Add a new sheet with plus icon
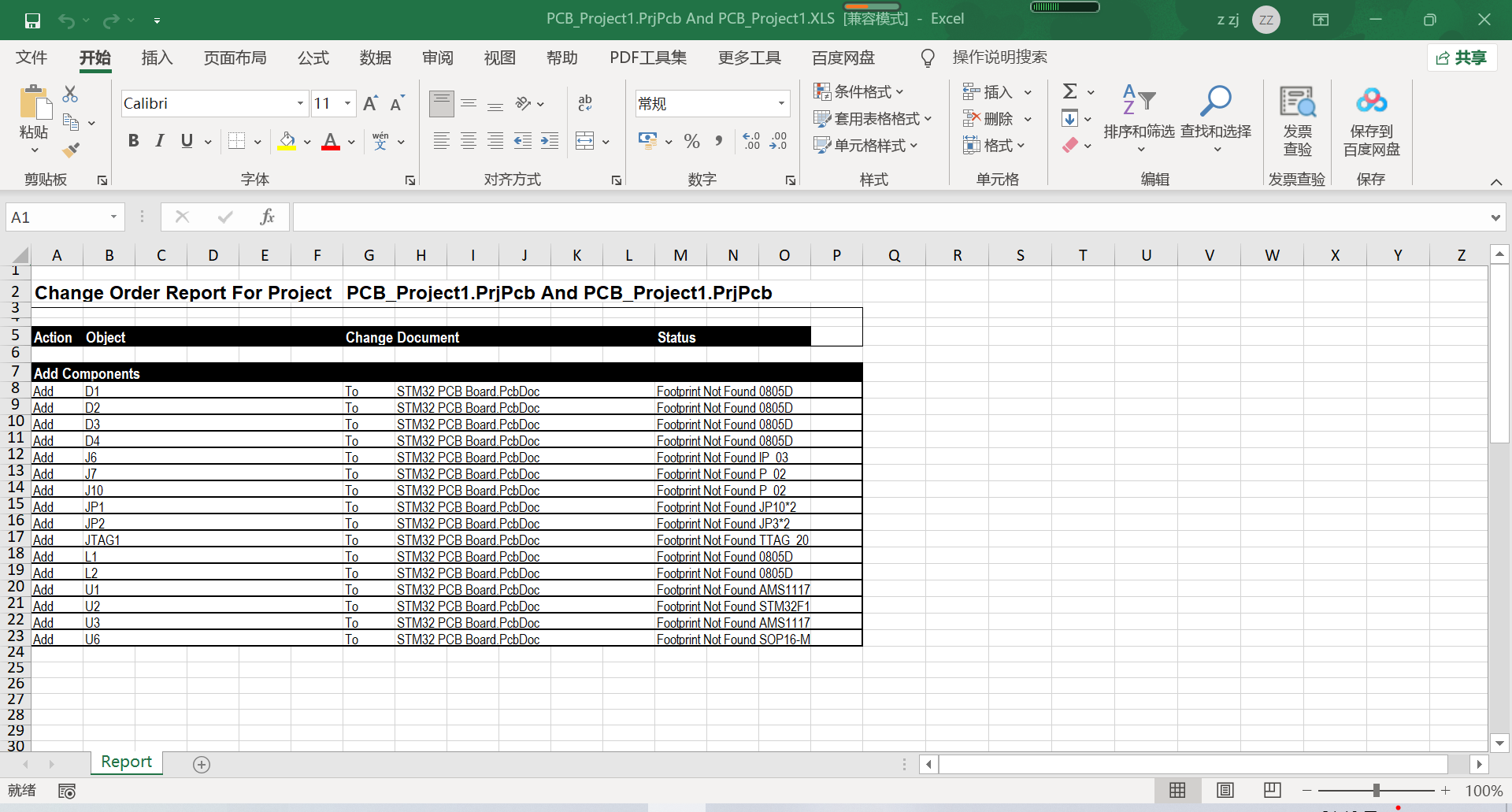 pos(202,765)
